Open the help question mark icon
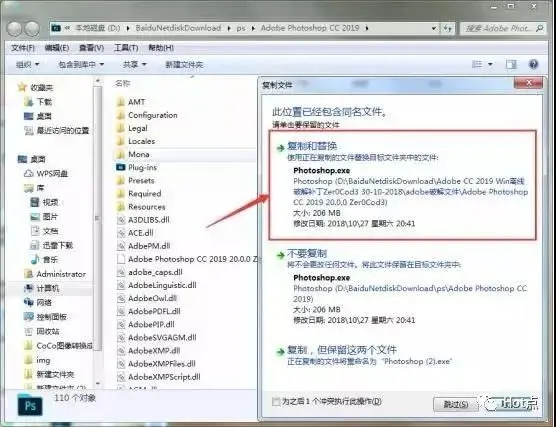This screenshot has width=556, height=427. coord(533,64)
